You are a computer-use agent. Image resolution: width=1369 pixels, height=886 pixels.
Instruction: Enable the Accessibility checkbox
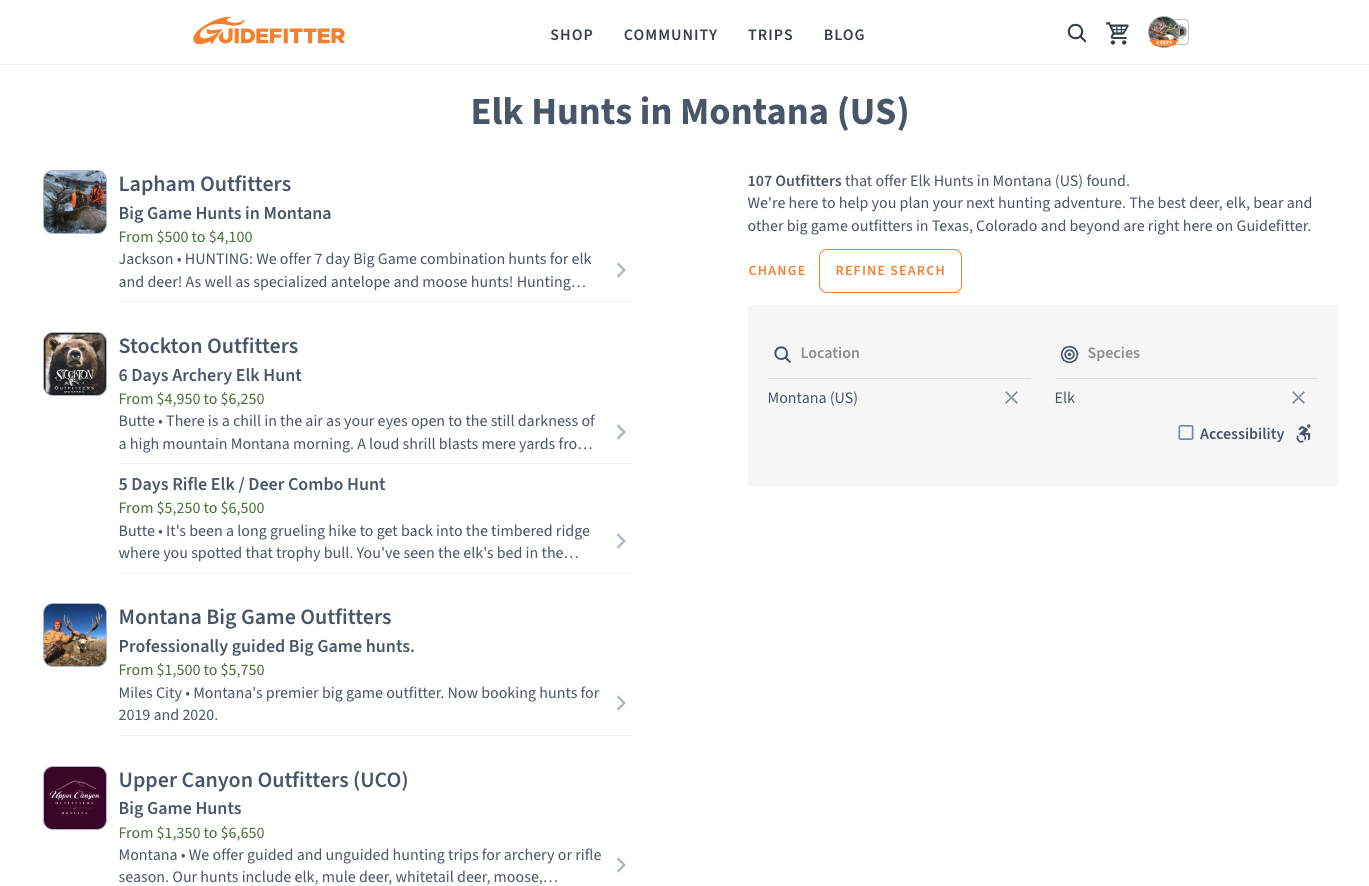(x=1185, y=432)
